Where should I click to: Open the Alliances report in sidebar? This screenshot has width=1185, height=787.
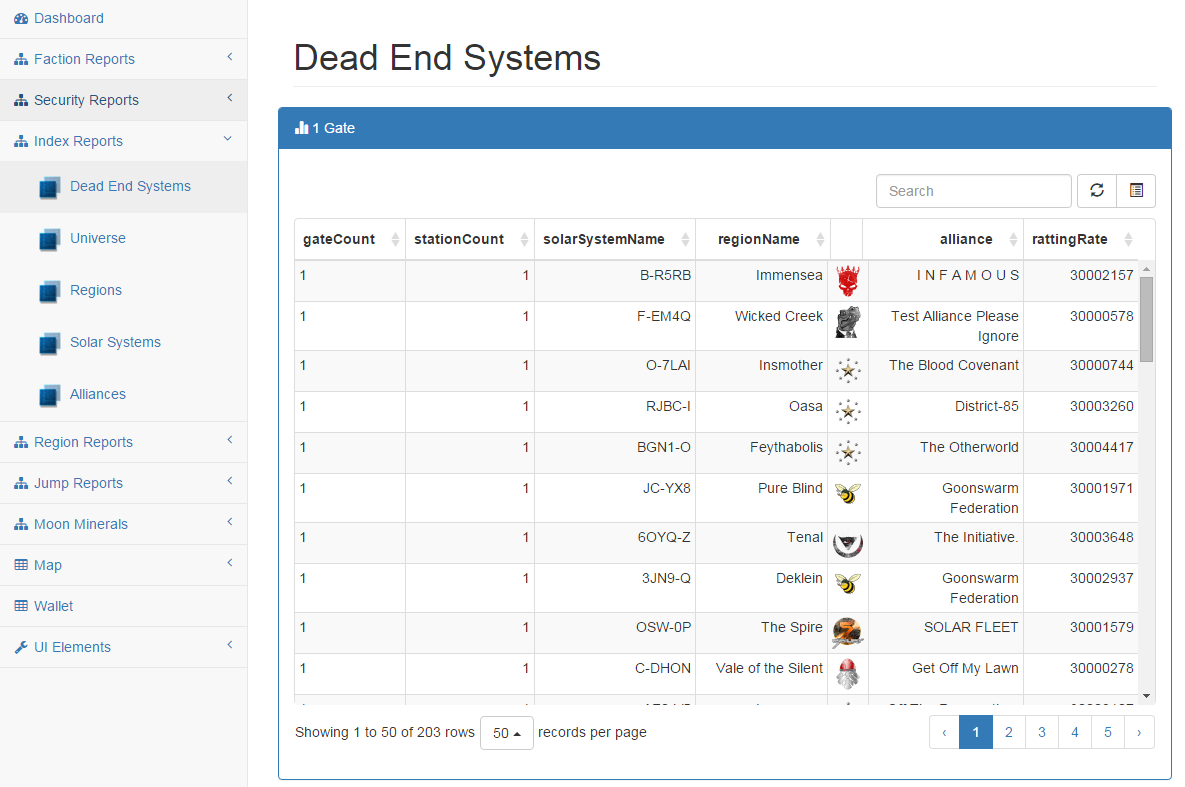pos(98,394)
